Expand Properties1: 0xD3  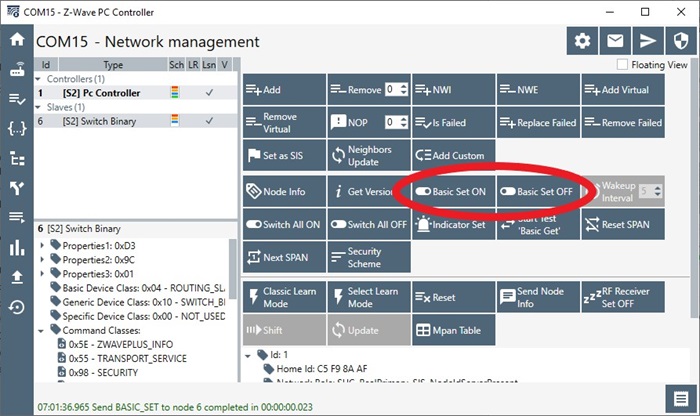(x=42, y=245)
